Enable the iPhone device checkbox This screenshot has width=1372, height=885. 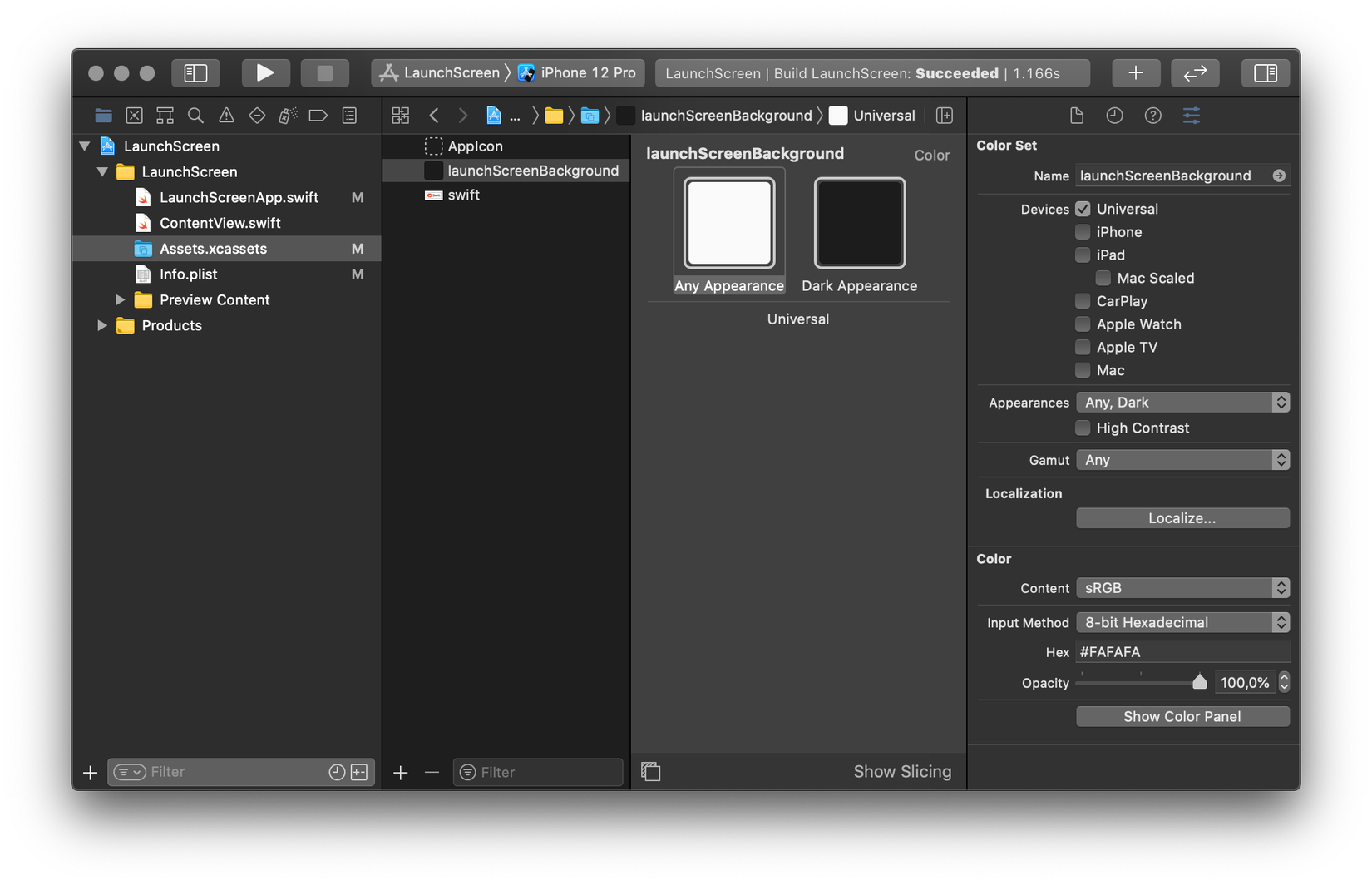pos(1083,232)
